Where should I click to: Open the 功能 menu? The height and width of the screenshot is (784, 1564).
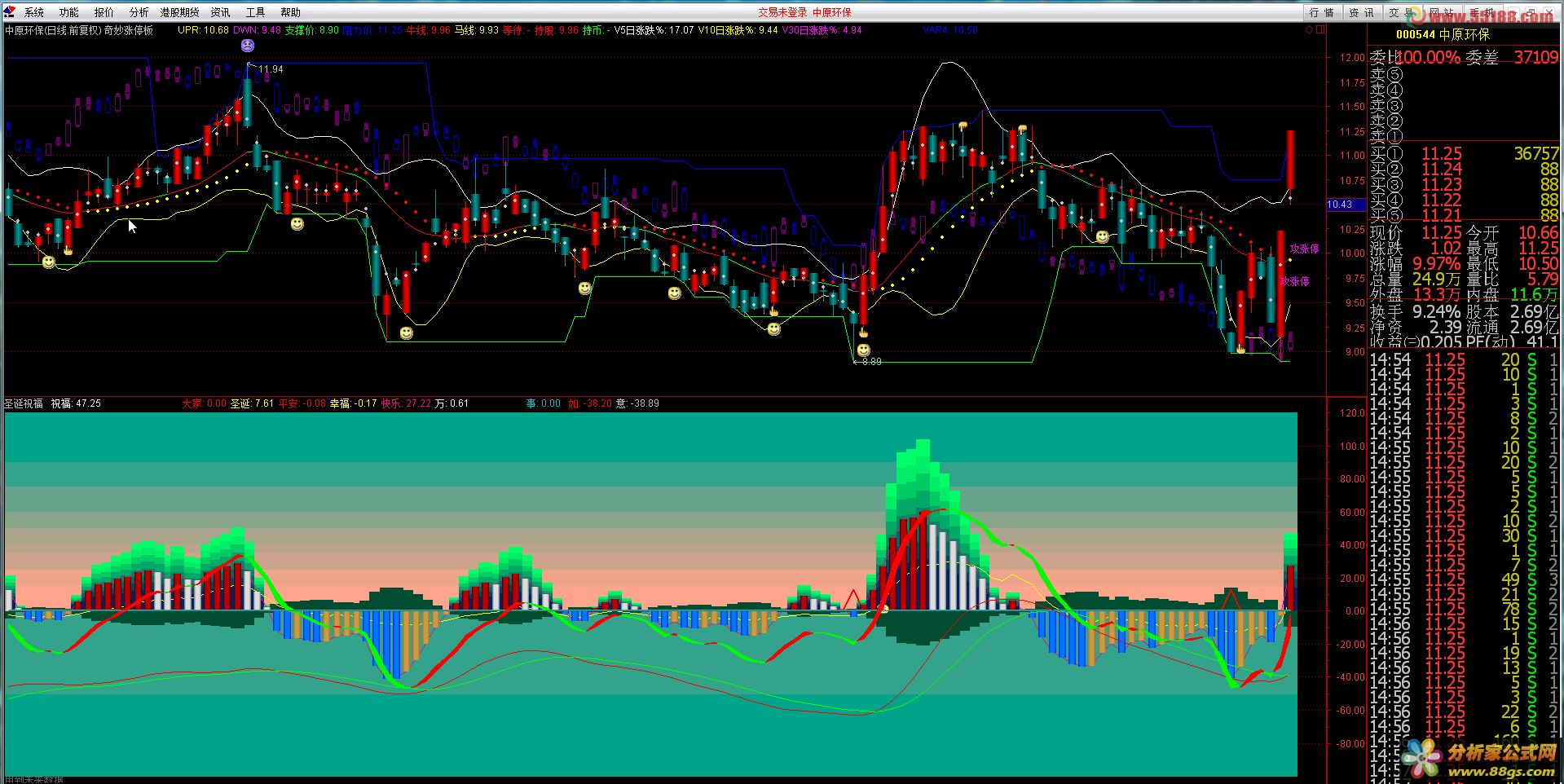69,12
